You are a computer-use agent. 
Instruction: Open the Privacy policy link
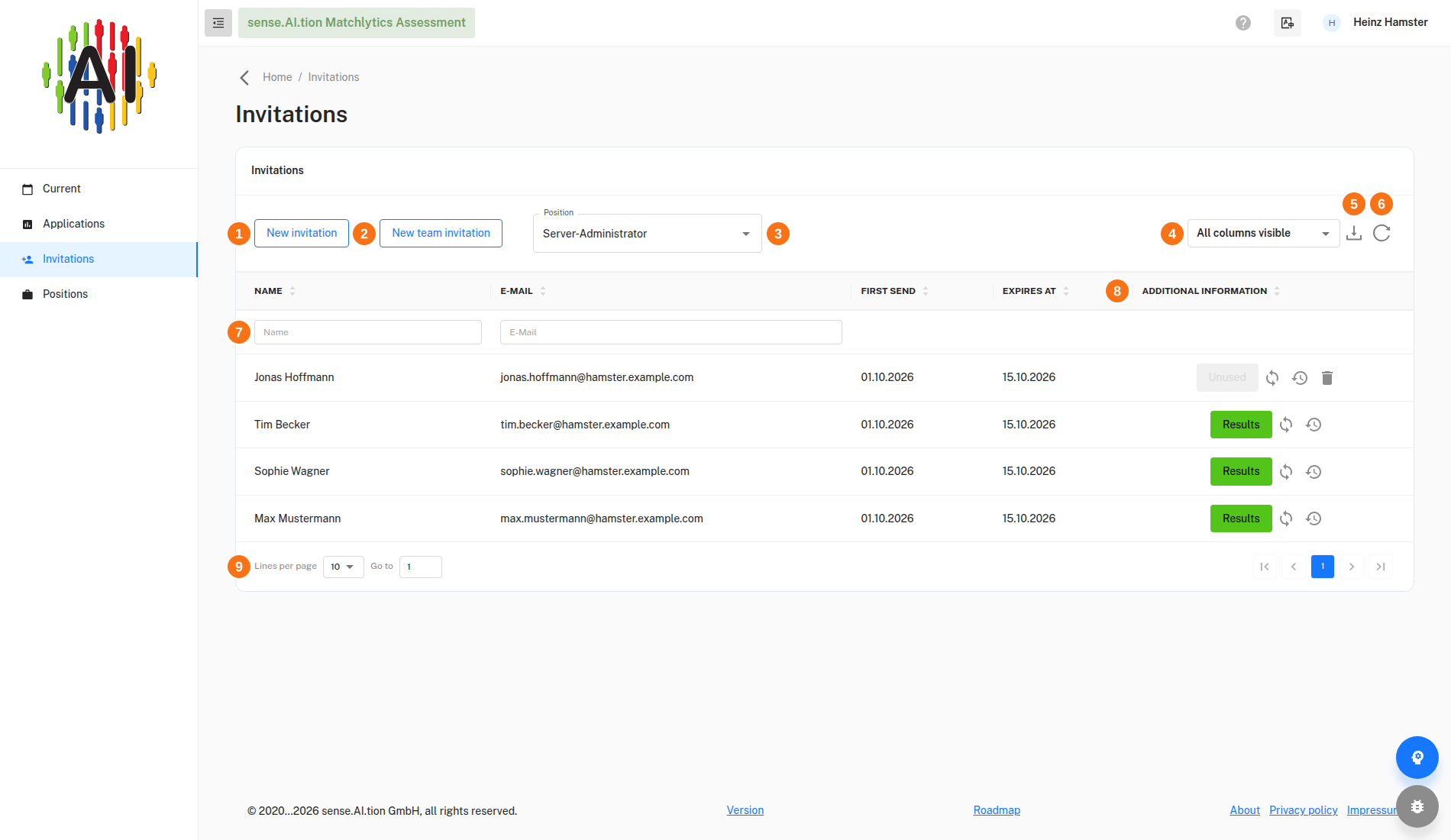(x=1304, y=810)
